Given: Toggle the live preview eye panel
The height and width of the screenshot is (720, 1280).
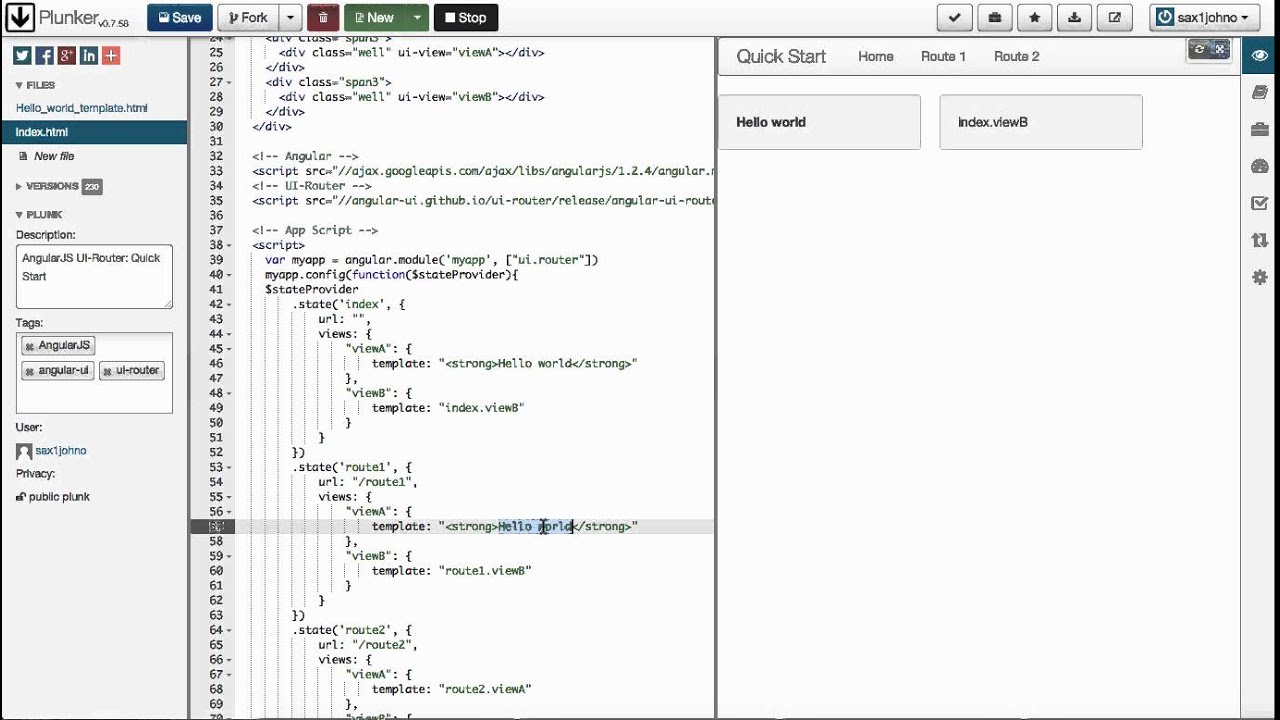Looking at the screenshot, I should pos(1260,56).
